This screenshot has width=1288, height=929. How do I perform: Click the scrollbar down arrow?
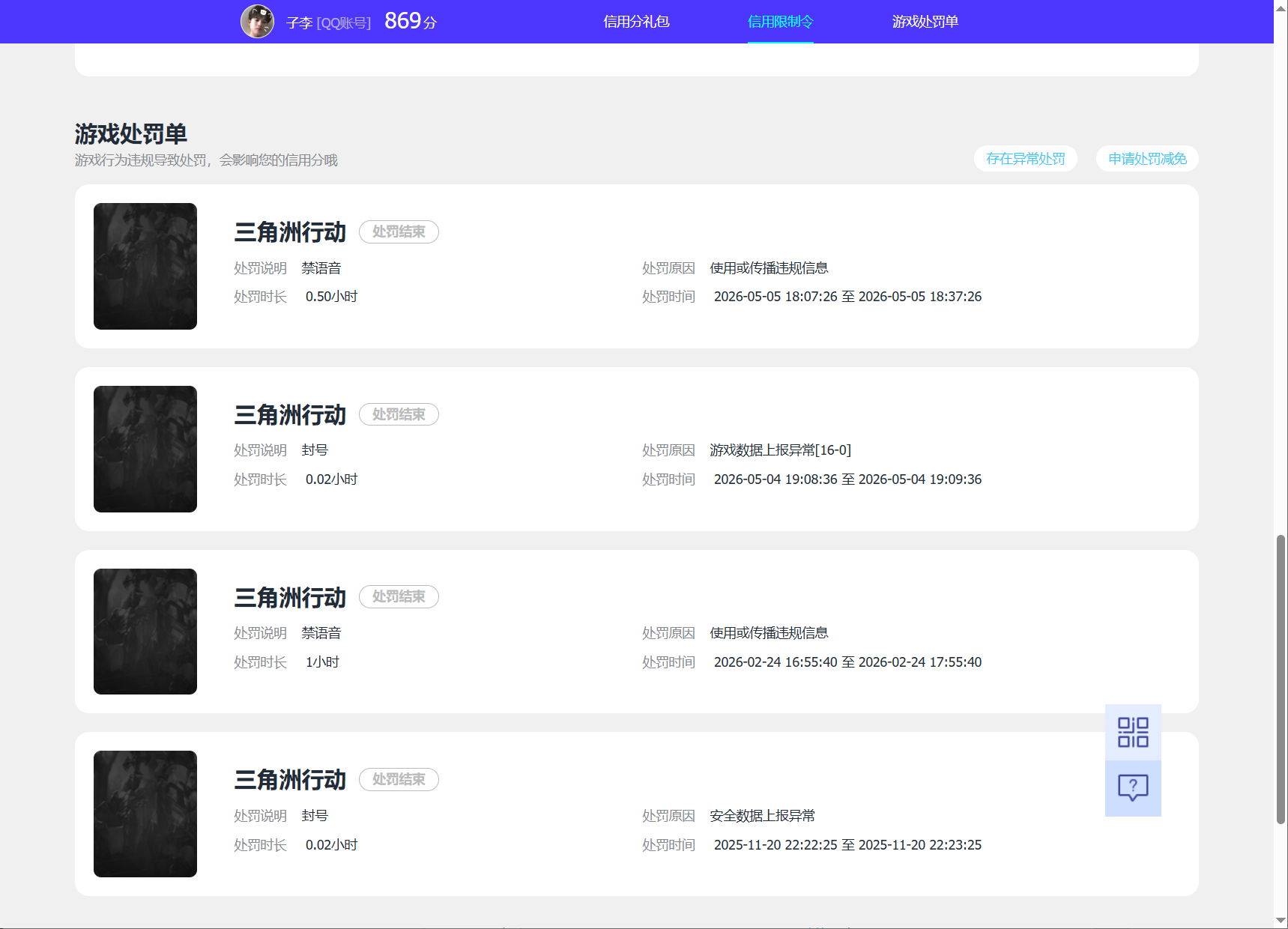pyautogui.click(x=1281, y=921)
